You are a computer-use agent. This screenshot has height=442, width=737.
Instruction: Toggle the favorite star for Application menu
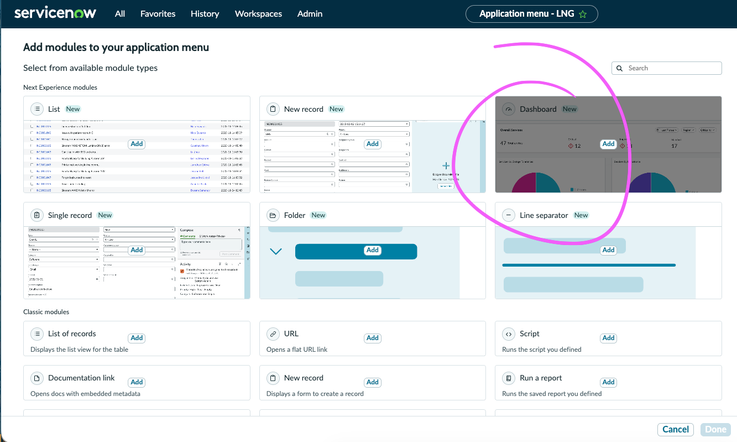583,14
